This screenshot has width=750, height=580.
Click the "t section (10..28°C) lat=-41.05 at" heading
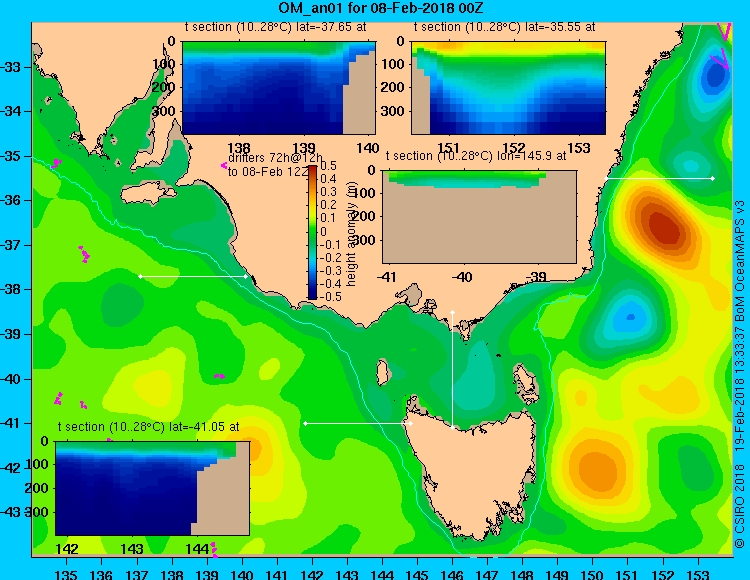[x=148, y=427]
